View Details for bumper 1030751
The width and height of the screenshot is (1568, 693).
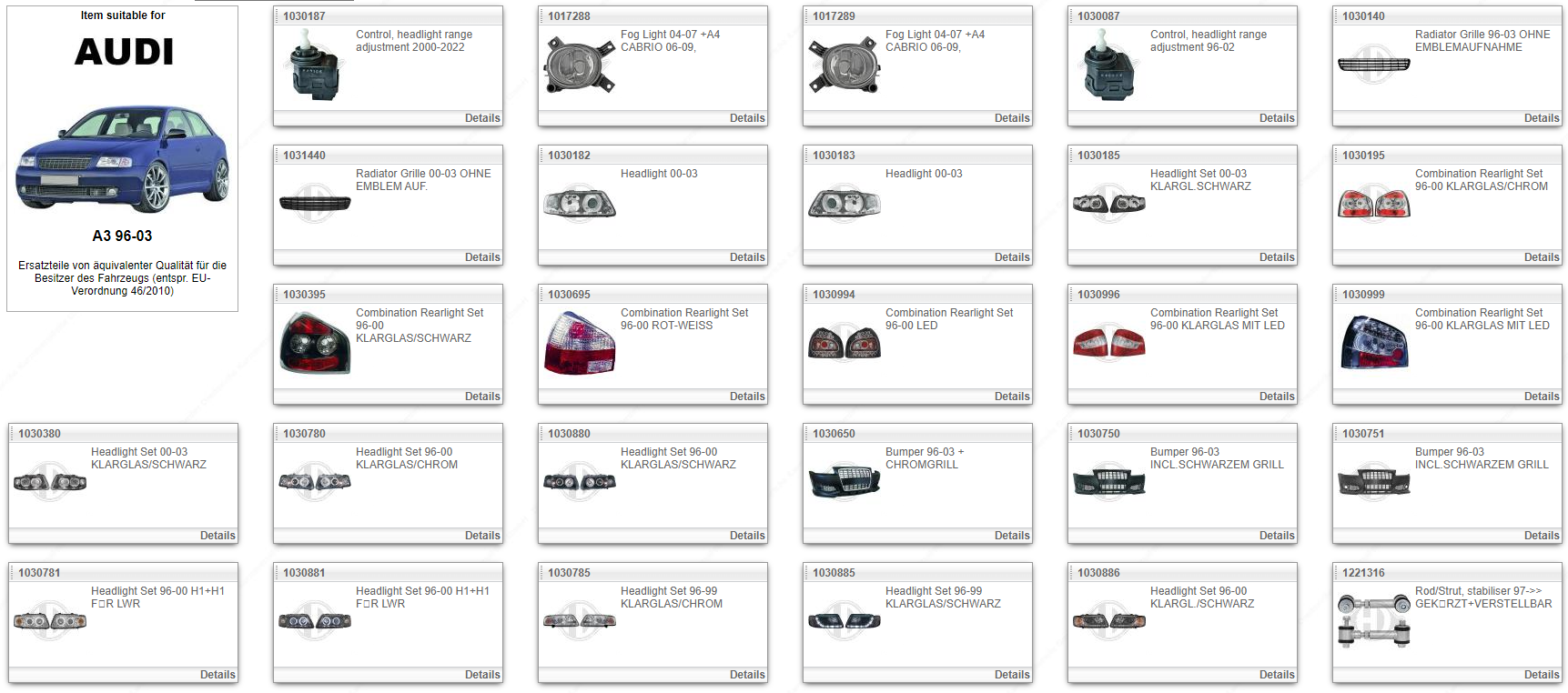(1541, 536)
